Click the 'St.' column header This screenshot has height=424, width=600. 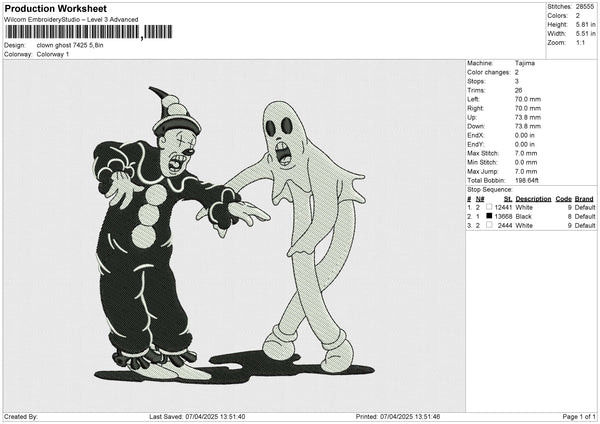(x=508, y=199)
